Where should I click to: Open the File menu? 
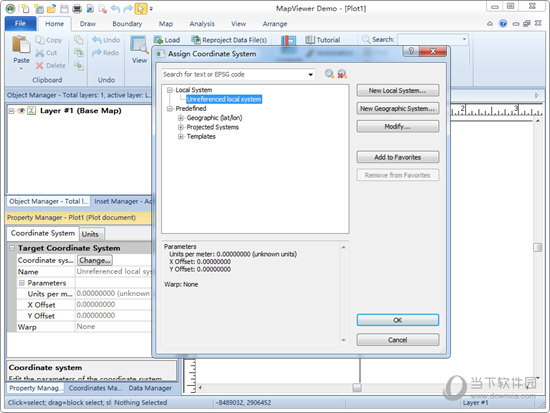click(20, 24)
